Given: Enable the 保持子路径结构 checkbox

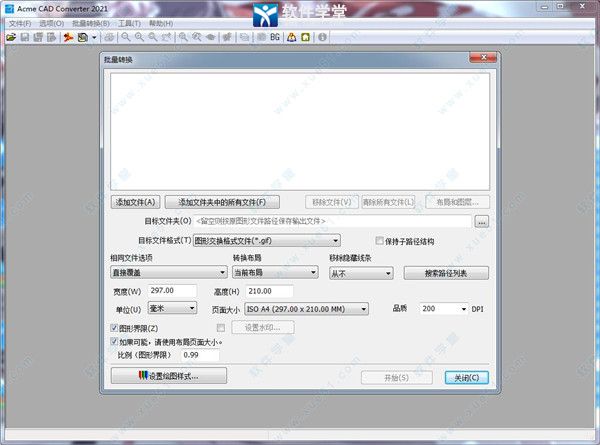Looking at the screenshot, I should point(380,241).
